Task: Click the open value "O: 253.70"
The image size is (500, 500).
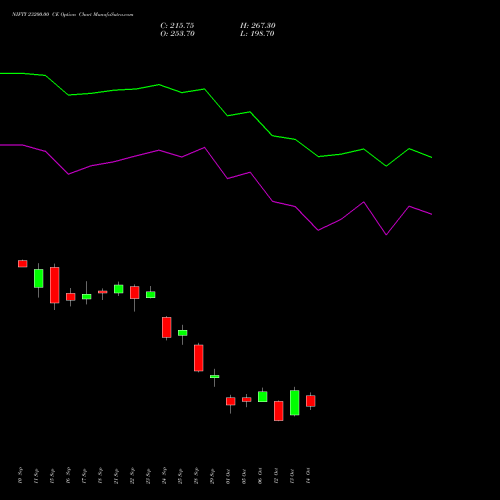Action: [177, 34]
